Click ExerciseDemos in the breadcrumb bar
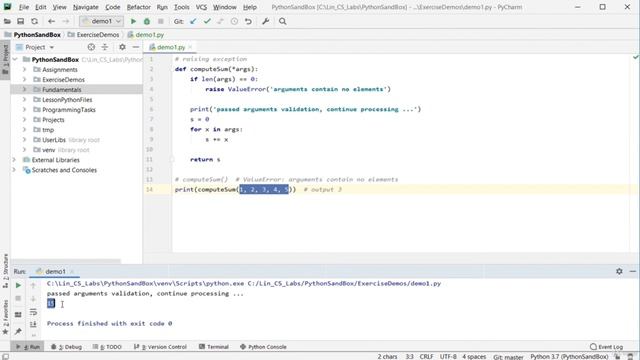This screenshot has width=640, height=360. coord(98,35)
